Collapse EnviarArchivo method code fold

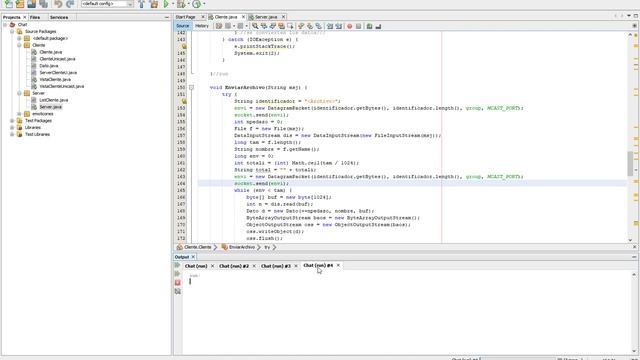click(191, 87)
